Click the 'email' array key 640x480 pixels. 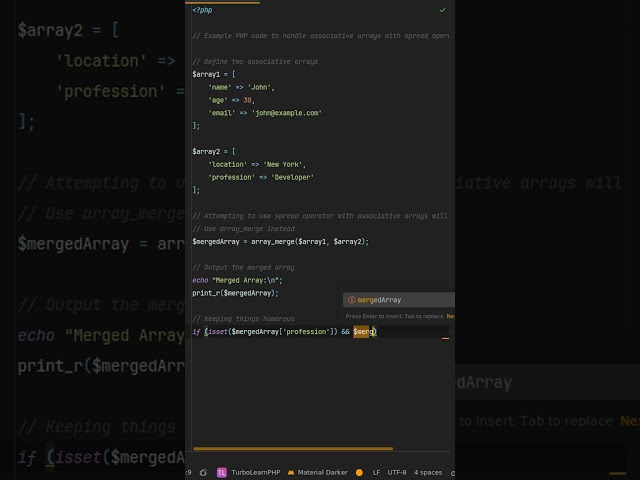[x=222, y=113]
